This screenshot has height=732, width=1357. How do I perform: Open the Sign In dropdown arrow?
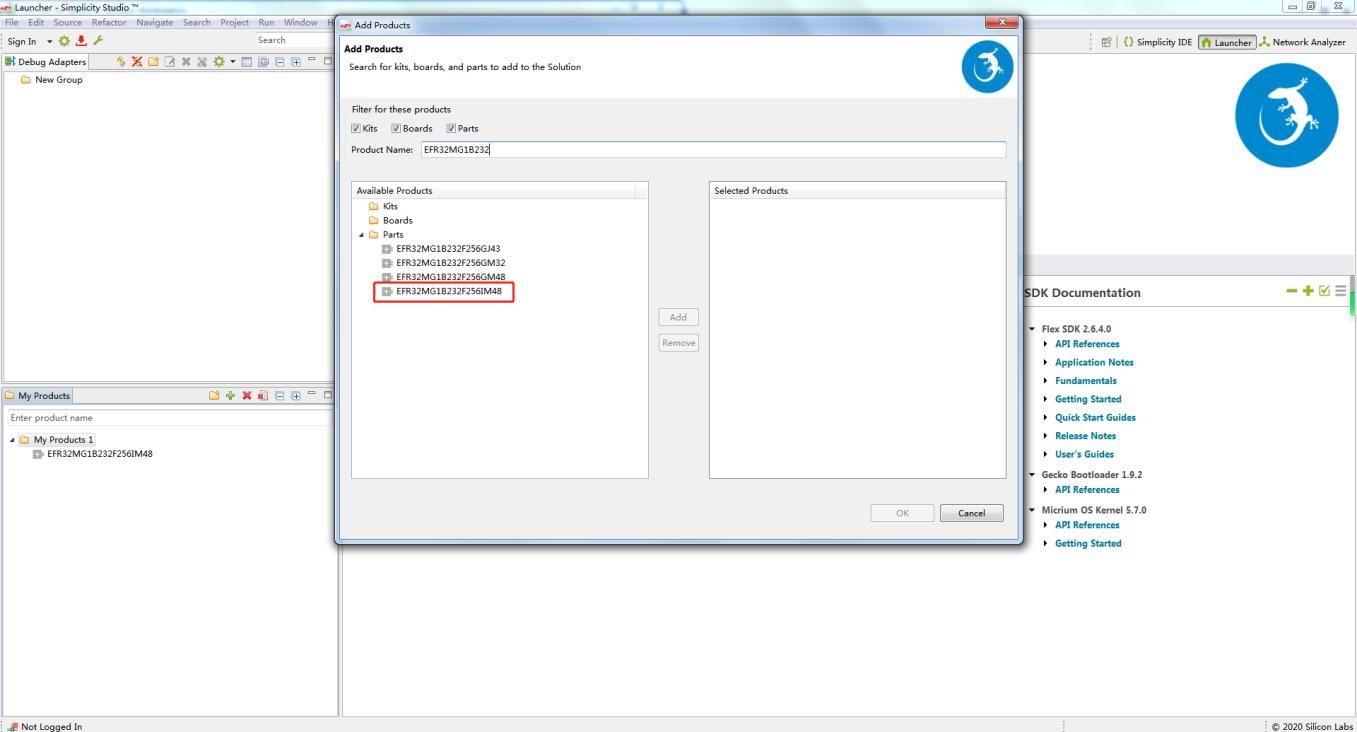[49, 41]
